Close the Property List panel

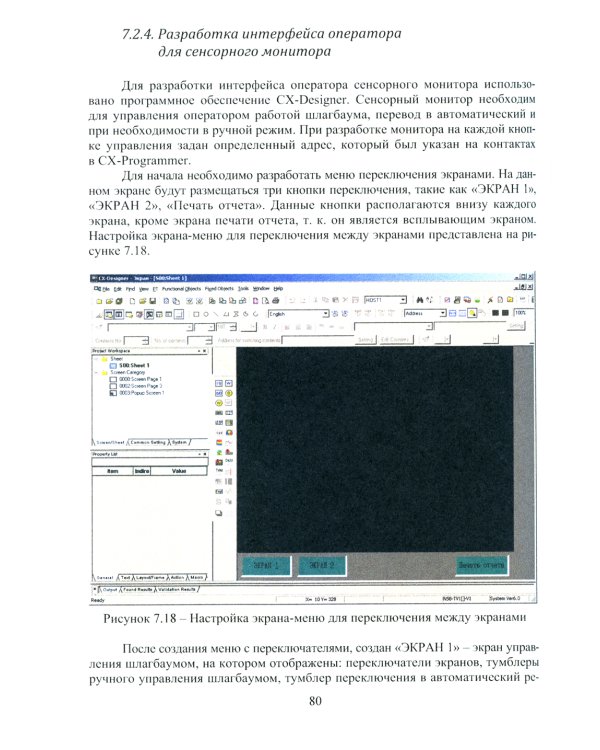click(x=205, y=454)
